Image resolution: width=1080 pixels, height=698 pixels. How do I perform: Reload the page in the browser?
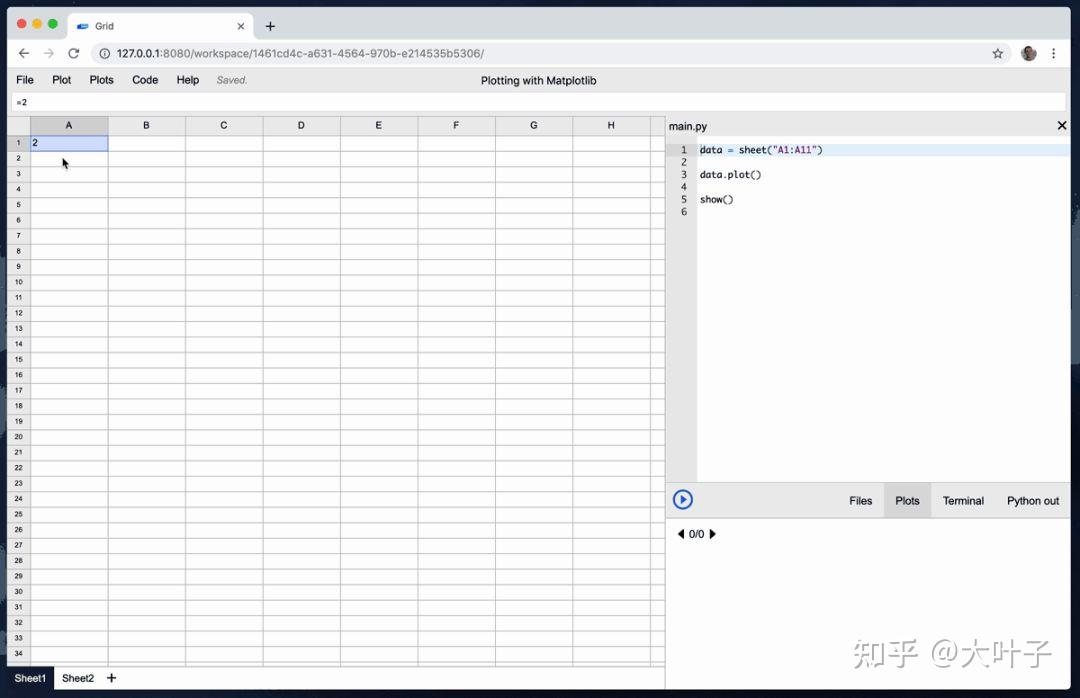click(x=74, y=53)
